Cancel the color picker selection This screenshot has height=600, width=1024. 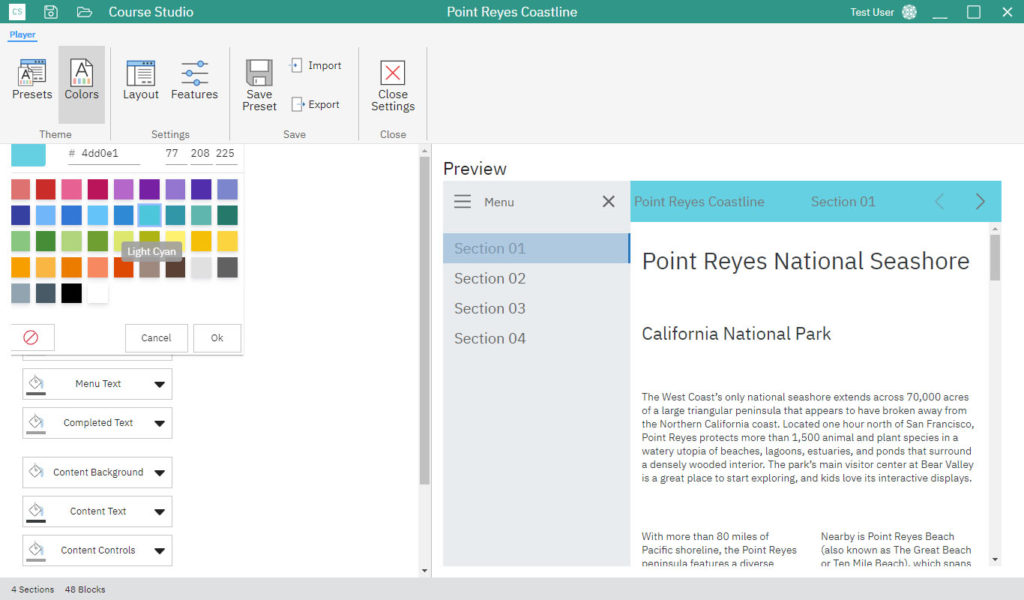(x=156, y=338)
